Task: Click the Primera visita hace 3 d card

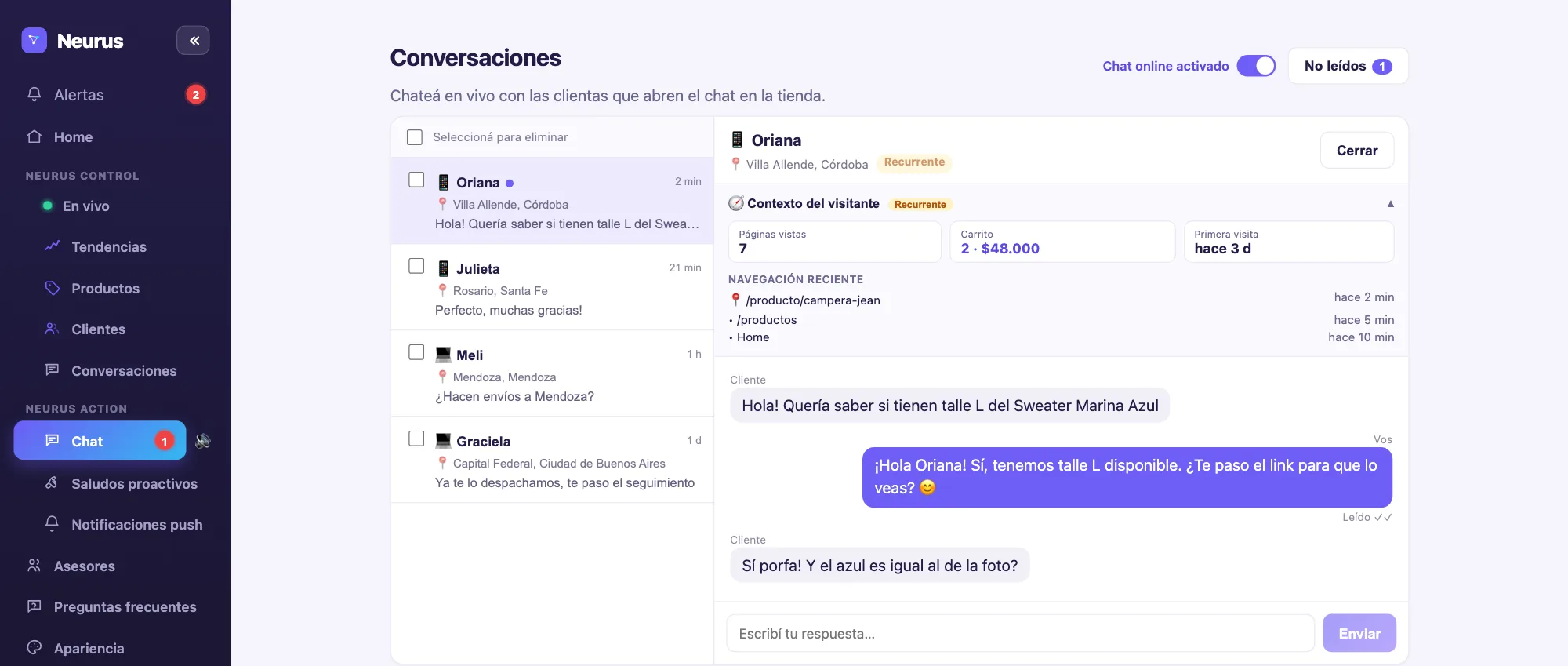Action: coord(1288,242)
